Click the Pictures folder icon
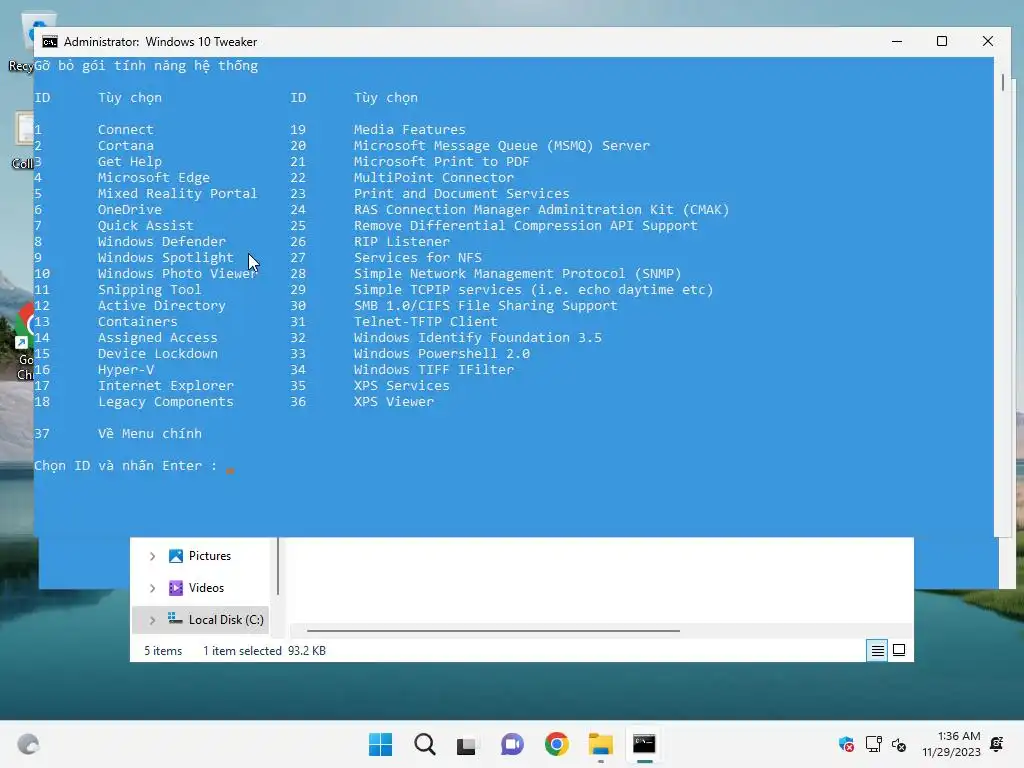Viewport: 1024px width, 768px height. [x=176, y=556]
